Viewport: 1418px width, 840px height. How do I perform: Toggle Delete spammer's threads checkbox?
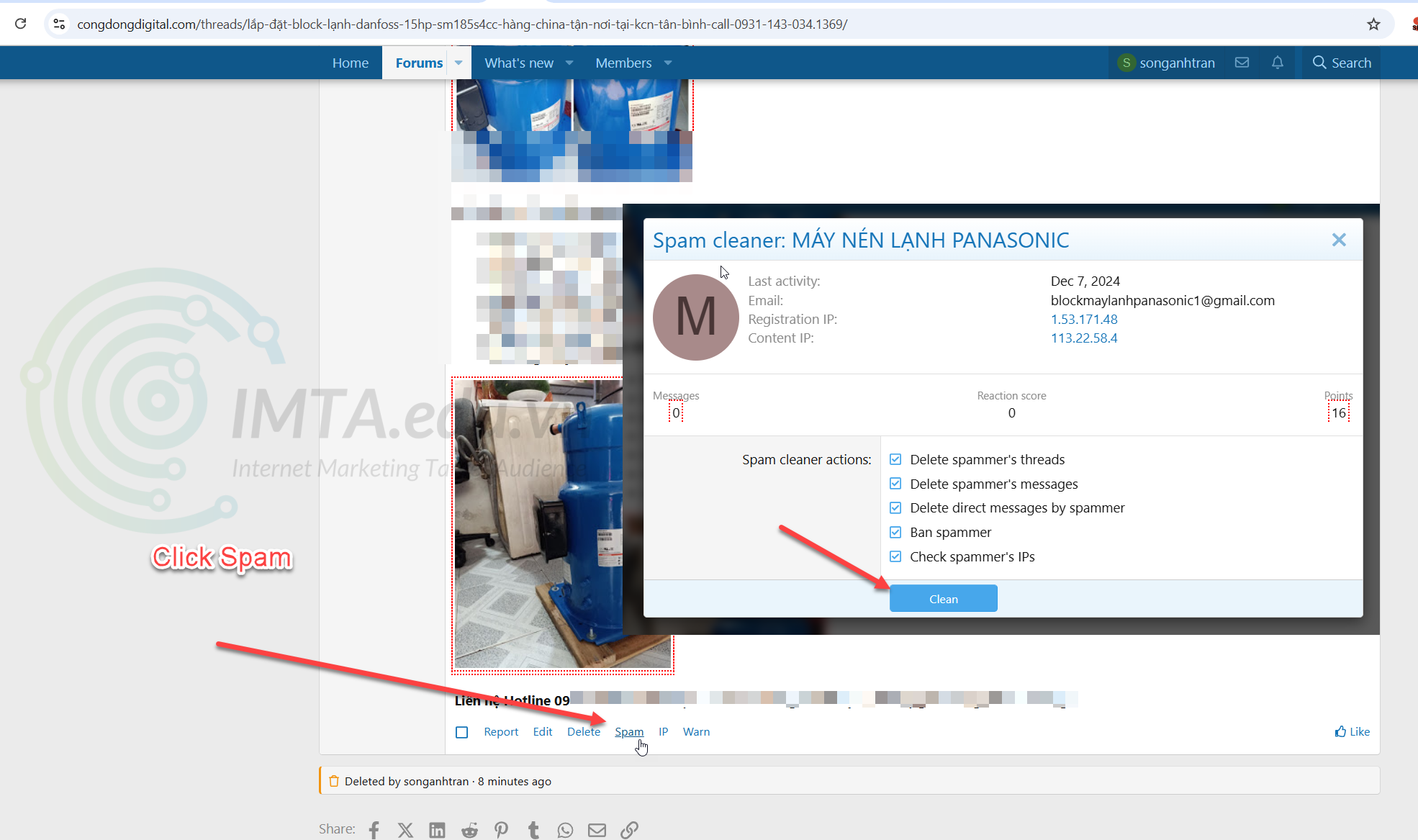(895, 459)
